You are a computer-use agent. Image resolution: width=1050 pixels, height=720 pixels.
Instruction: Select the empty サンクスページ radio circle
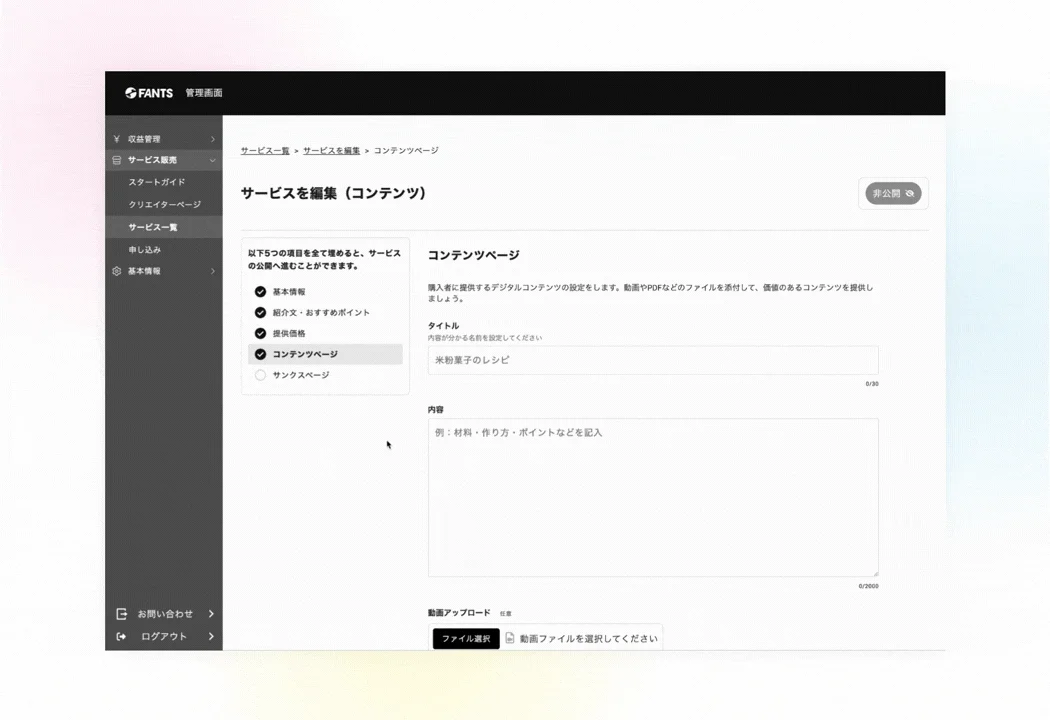(260, 375)
